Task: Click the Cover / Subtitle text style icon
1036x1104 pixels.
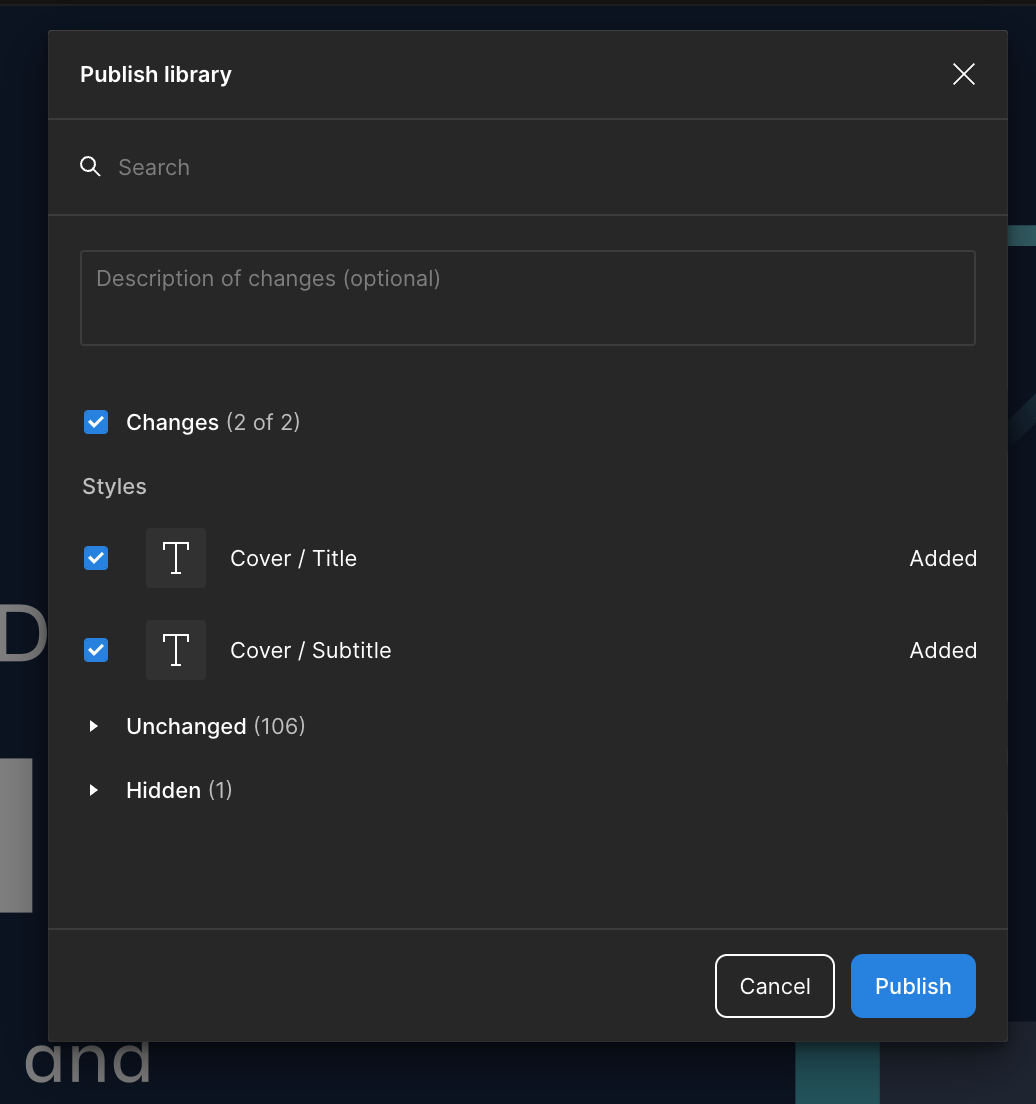Action: (176, 650)
